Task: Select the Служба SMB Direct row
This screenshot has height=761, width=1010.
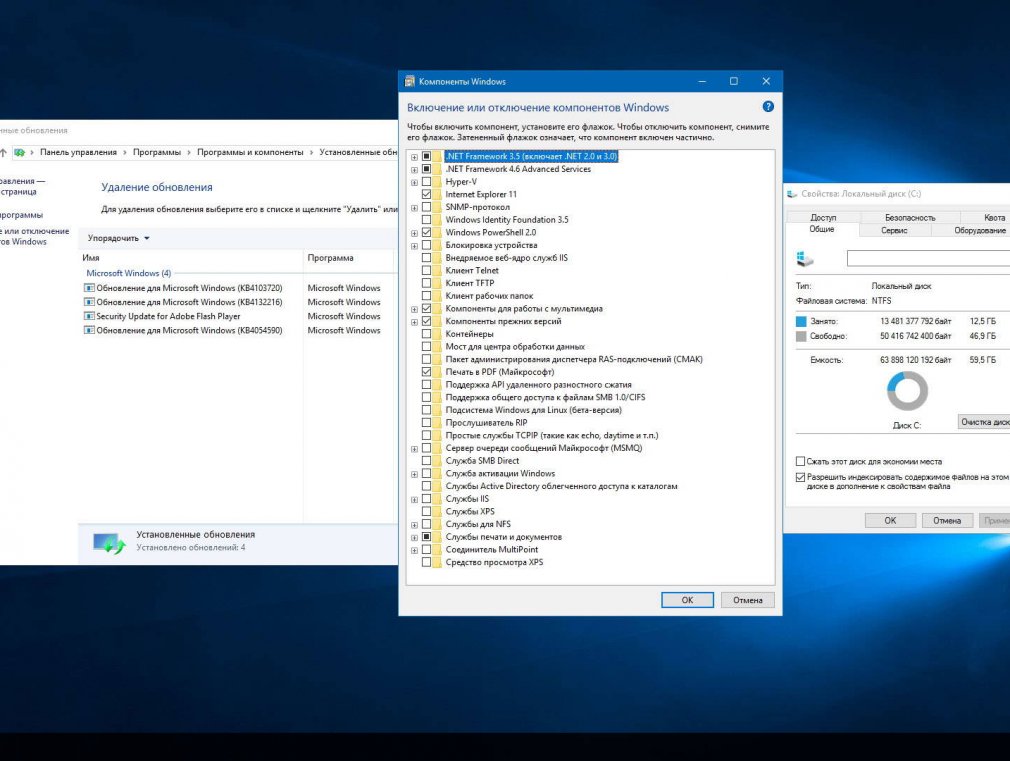Action: tap(482, 461)
